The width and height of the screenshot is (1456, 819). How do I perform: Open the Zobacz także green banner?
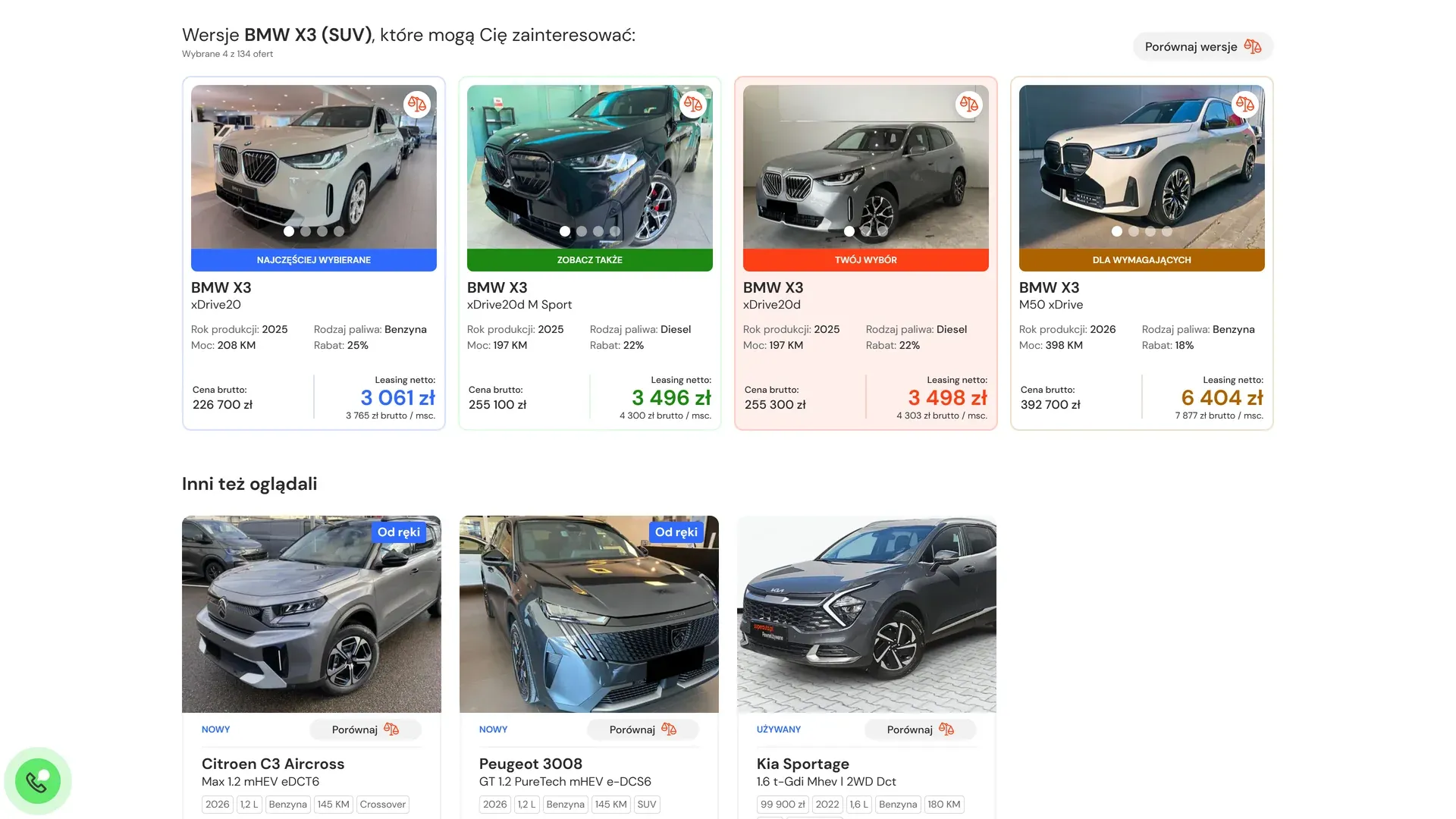click(590, 260)
